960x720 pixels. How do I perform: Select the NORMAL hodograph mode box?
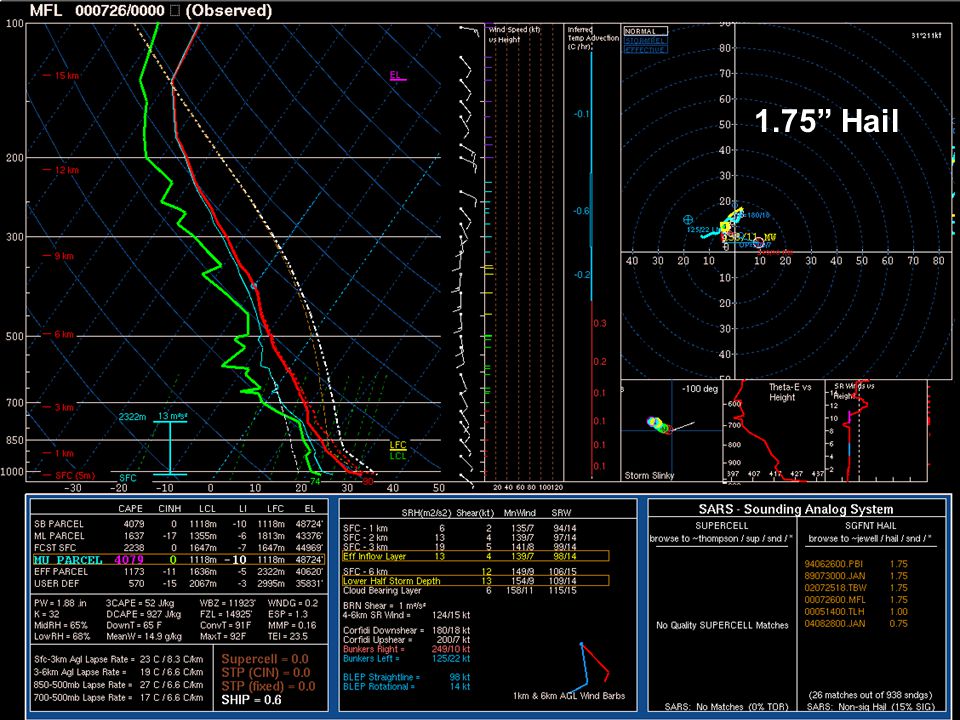(645, 31)
